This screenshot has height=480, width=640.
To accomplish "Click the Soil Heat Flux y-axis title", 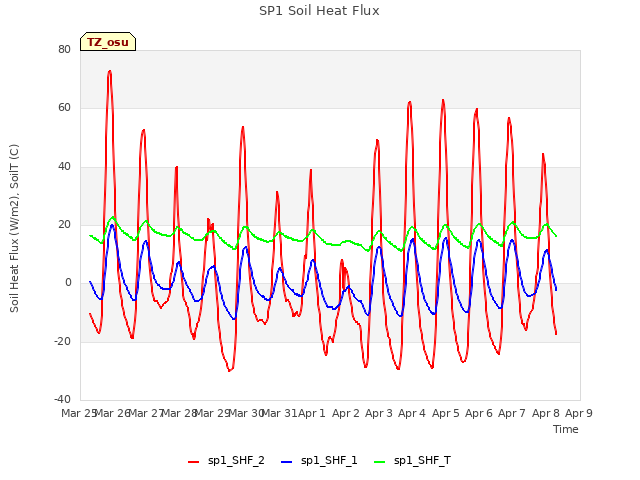I will point(14,228).
